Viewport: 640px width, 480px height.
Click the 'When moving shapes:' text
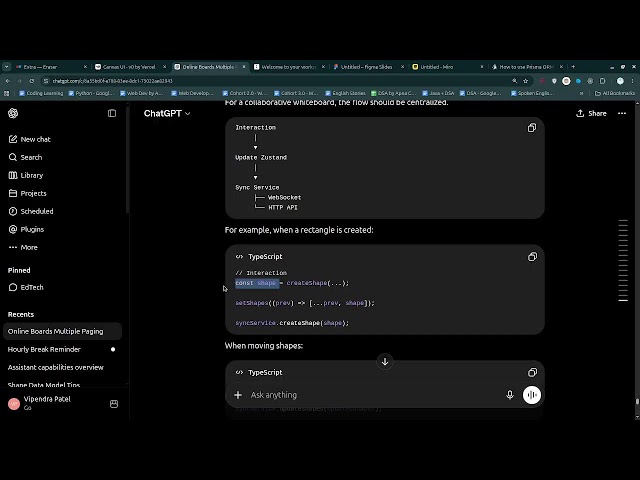click(x=264, y=346)
